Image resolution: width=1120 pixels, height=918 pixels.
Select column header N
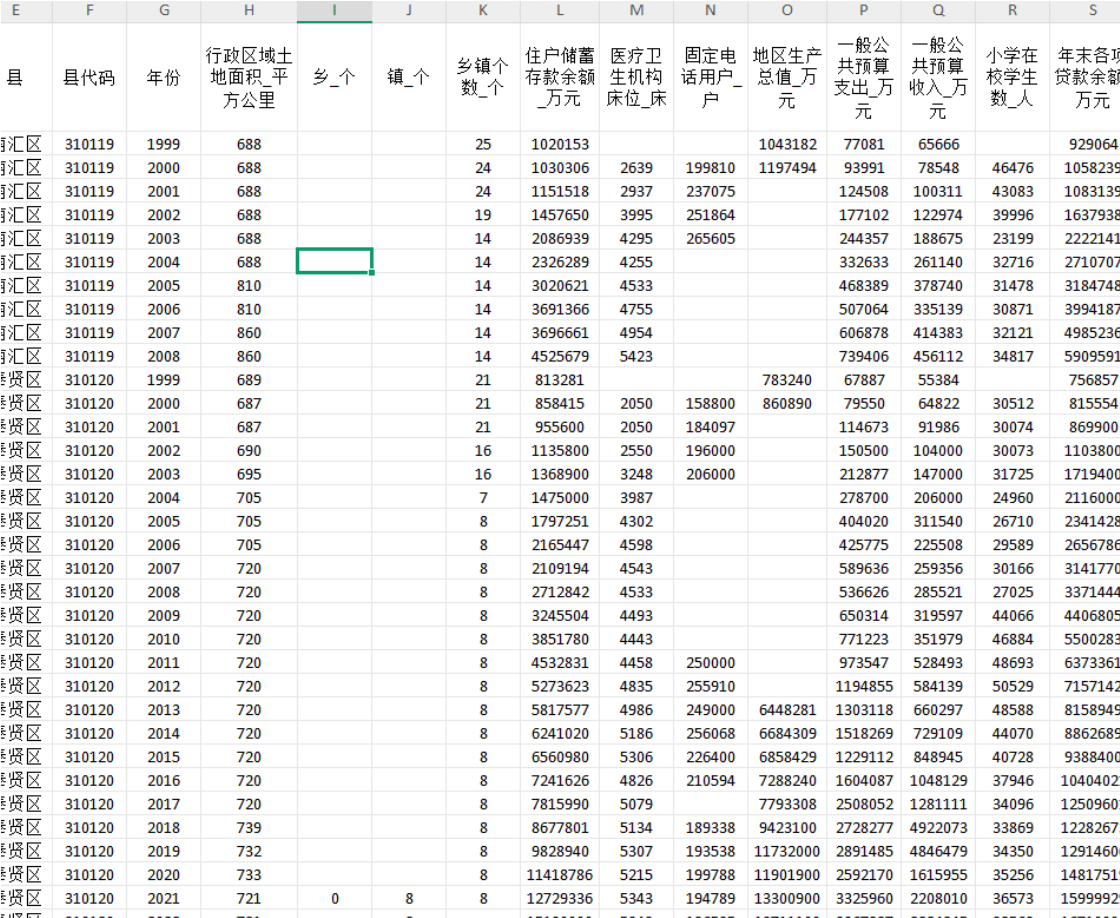[710, 11]
